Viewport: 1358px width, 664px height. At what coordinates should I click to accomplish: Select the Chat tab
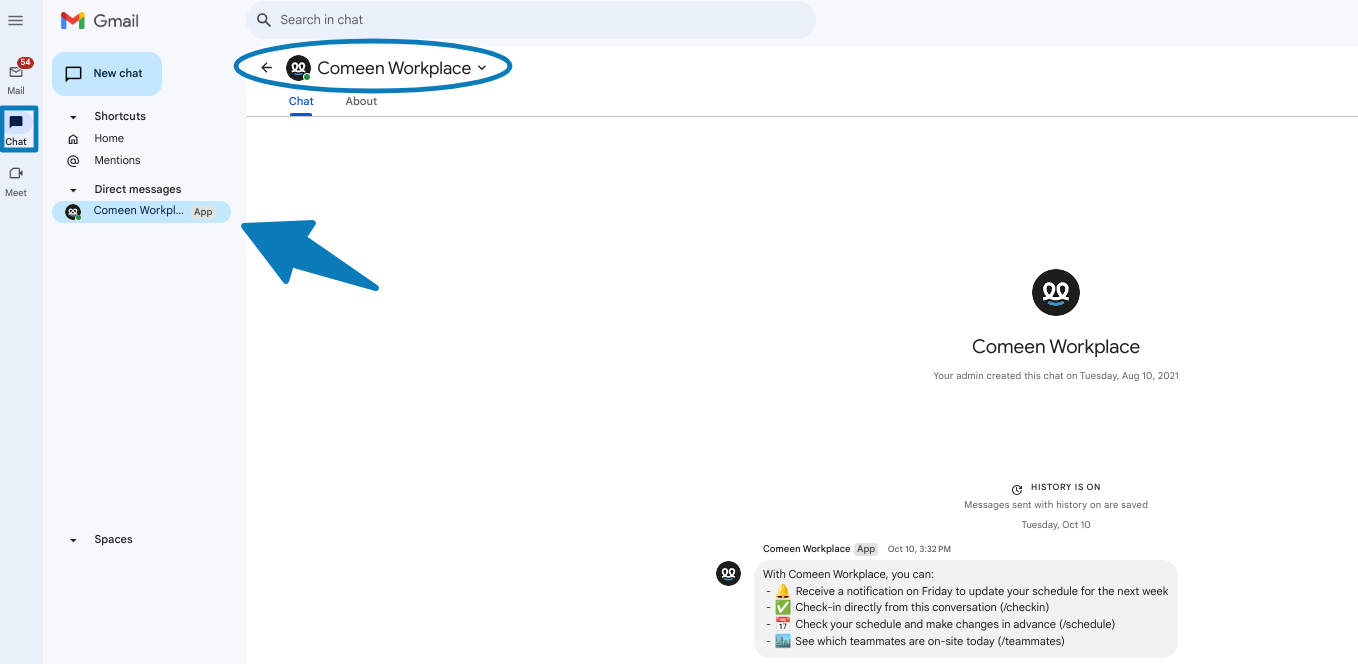pyautogui.click(x=301, y=101)
